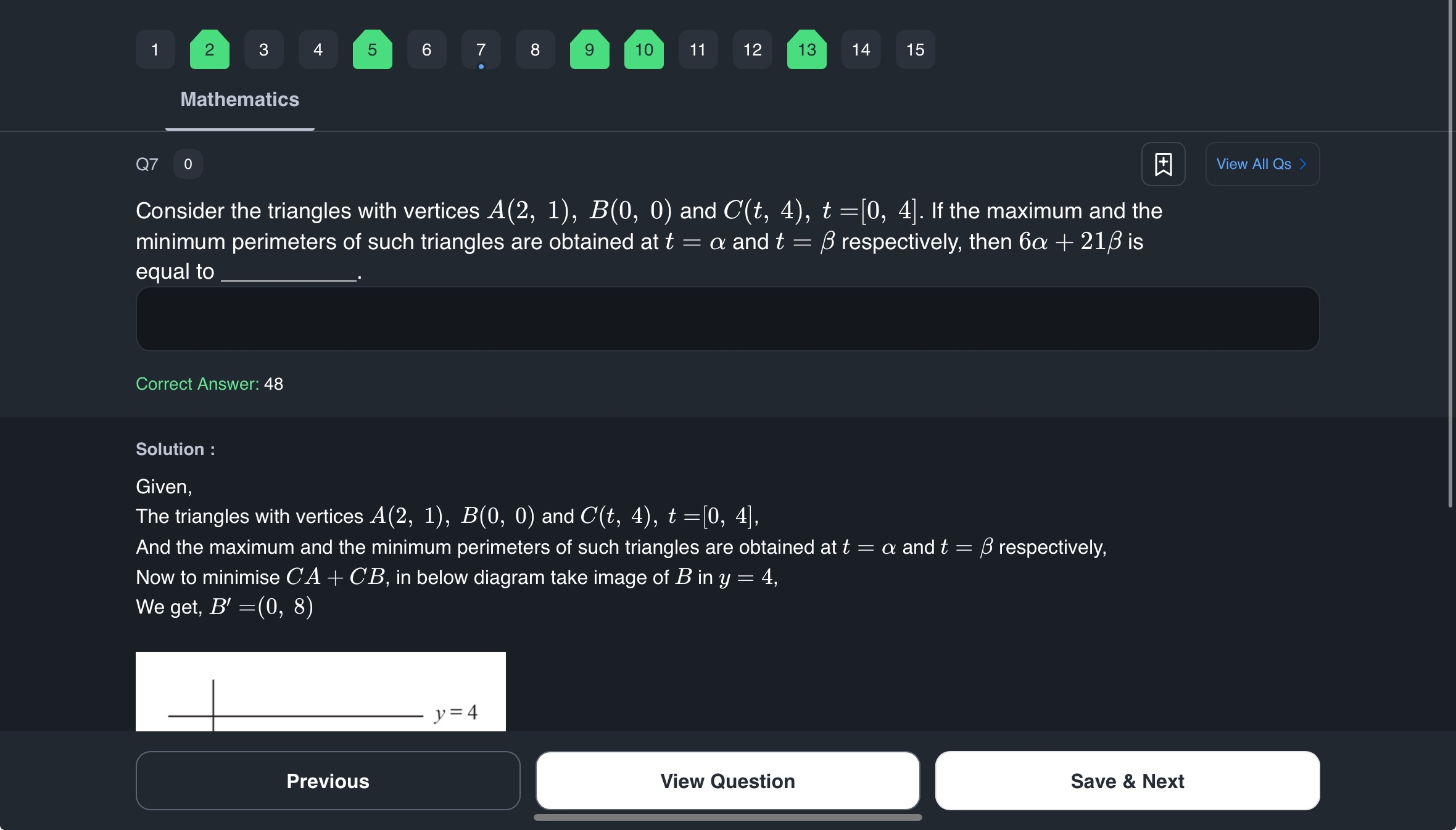This screenshot has height=830, width=1456.
Task: Click the answer input box
Action: coord(727,319)
